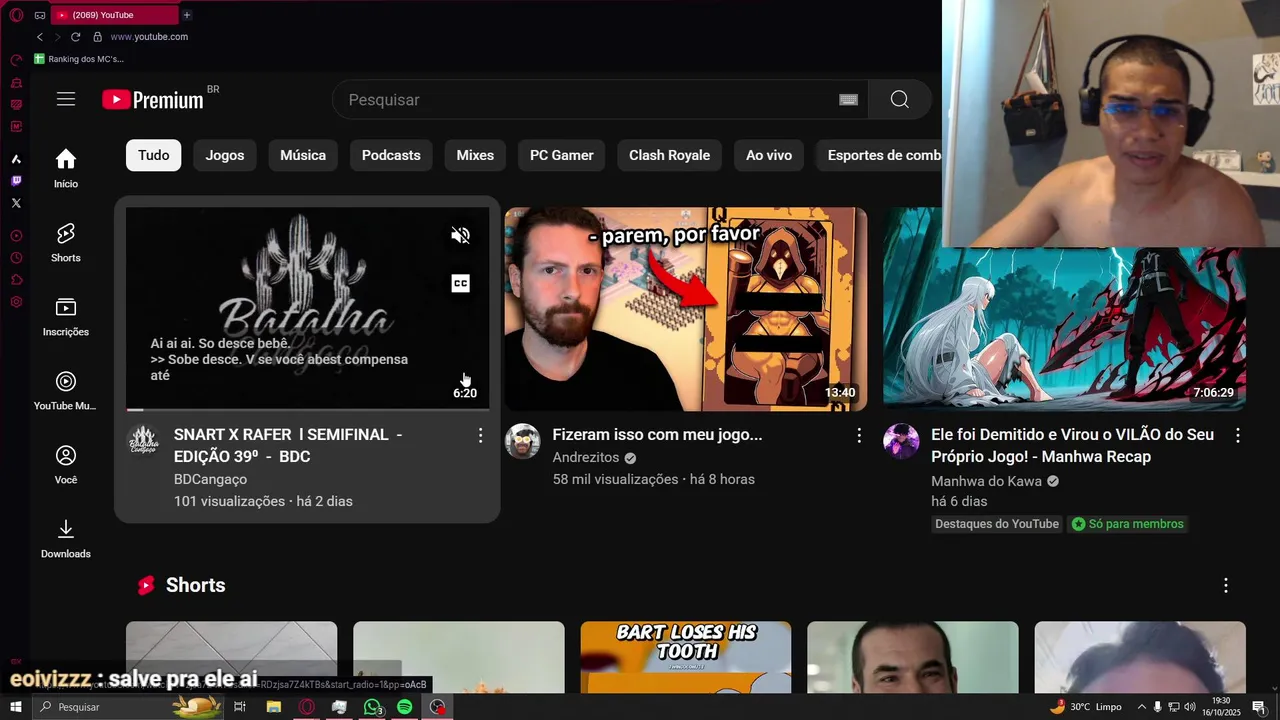Open the Windows notification center
Screen dimensions: 1280x720
click(x=1259, y=707)
